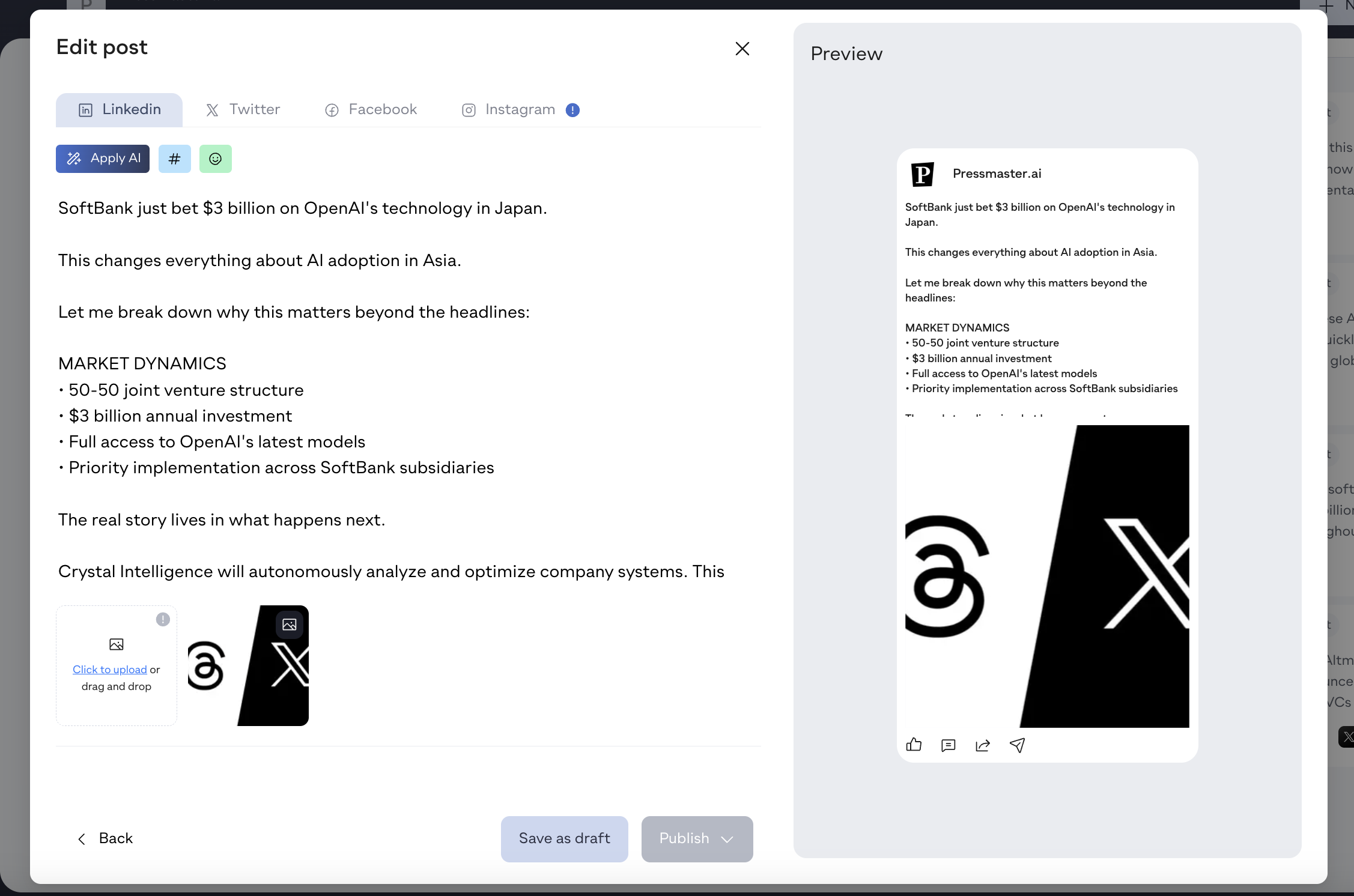Save the post as draft
This screenshot has width=1354, height=896.
[565, 839]
